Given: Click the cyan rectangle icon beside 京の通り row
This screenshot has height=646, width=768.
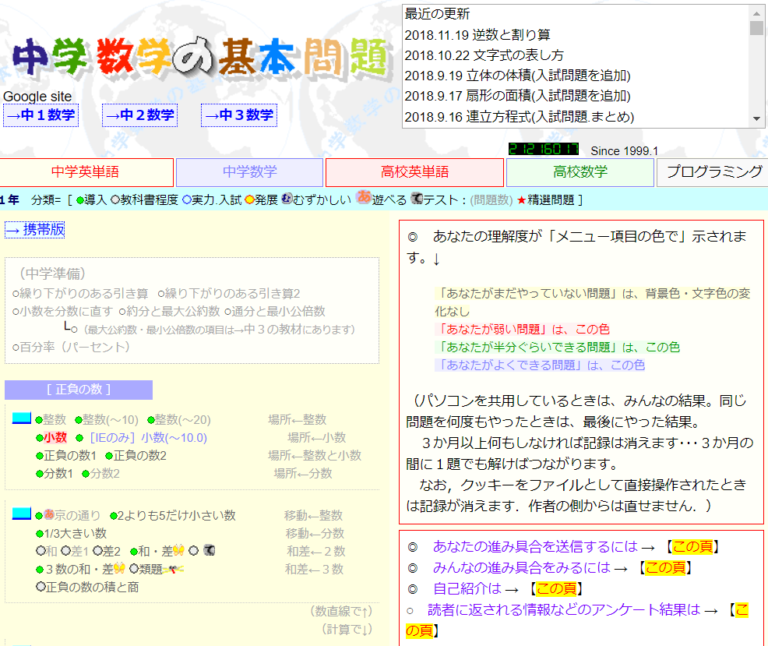Looking at the screenshot, I should pyautogui.click(x=22, y=514).
